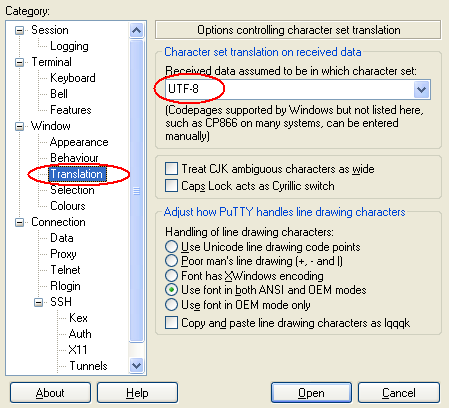Open the received character set dropdown
449x408 pixels.
point(422,89)
